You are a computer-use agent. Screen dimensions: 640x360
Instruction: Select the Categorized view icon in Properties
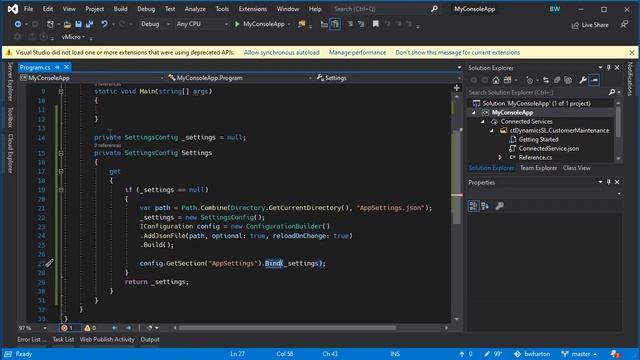click(473, 206)
